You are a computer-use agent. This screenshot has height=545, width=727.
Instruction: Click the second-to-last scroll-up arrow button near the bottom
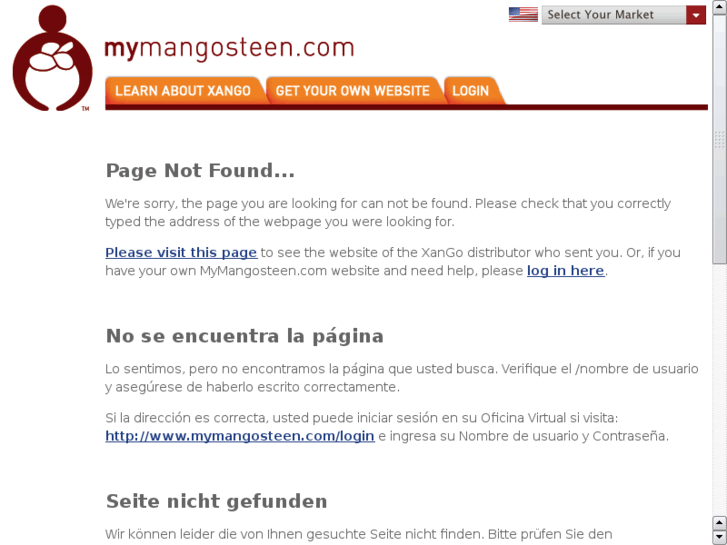(719, 523)
